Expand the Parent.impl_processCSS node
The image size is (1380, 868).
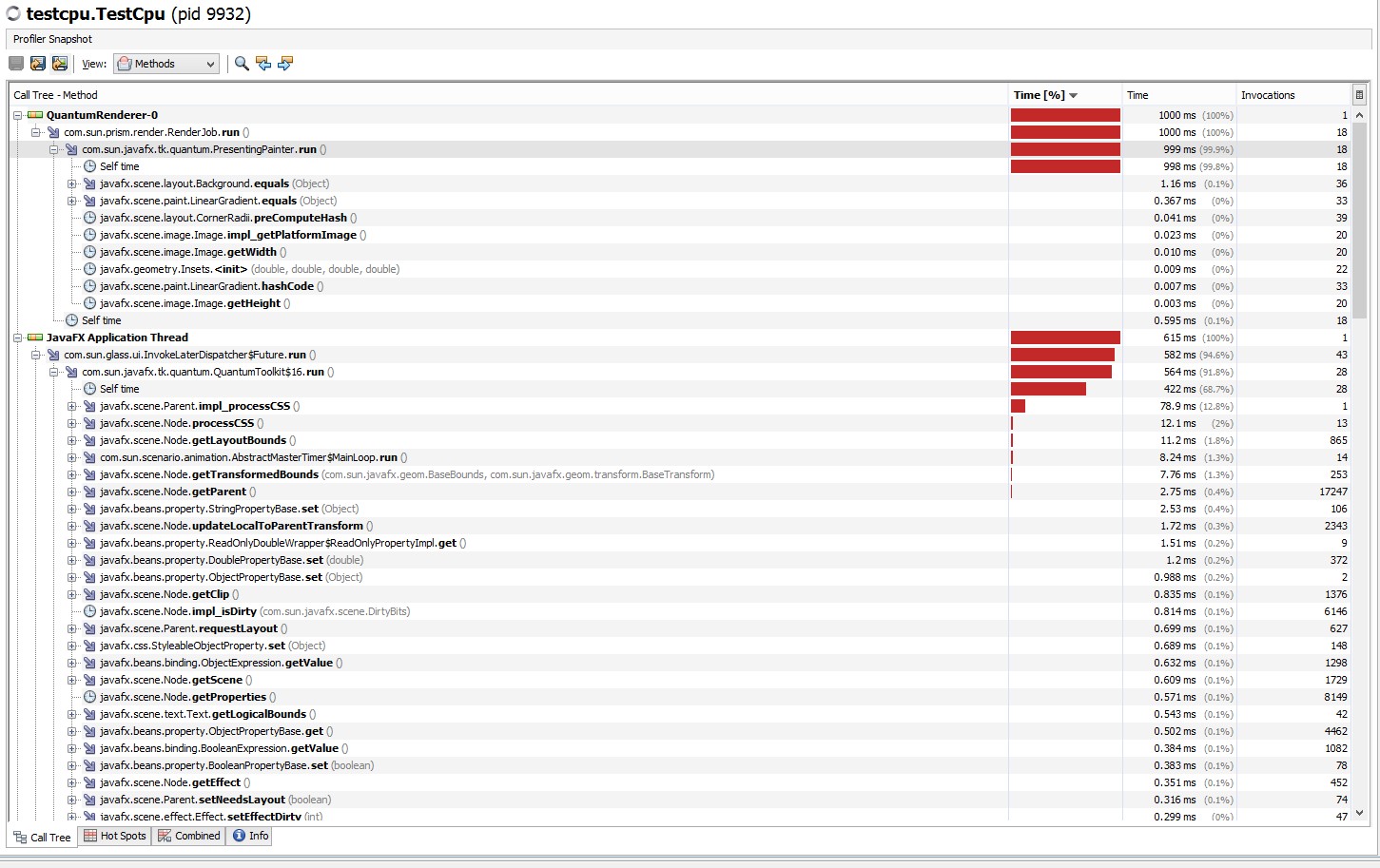click(72, 406)
